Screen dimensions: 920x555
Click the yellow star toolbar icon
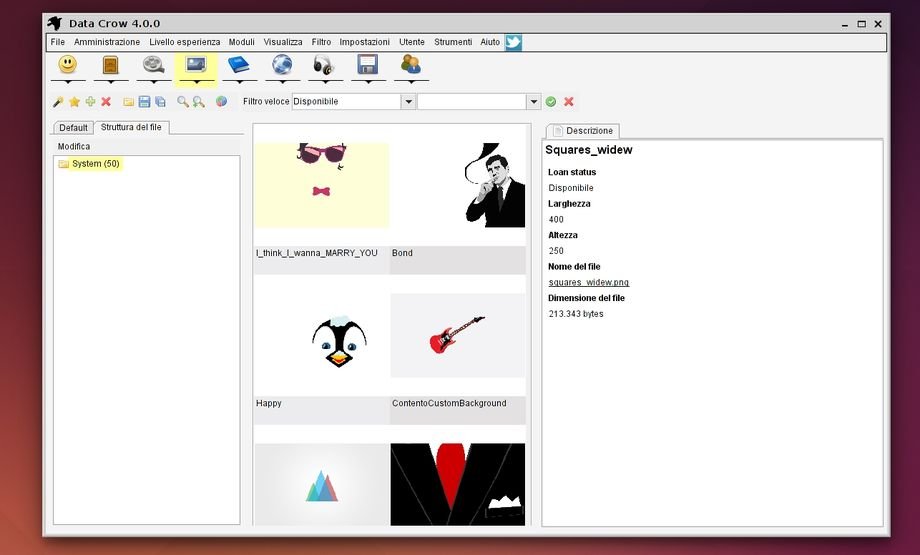pos(74,102)
